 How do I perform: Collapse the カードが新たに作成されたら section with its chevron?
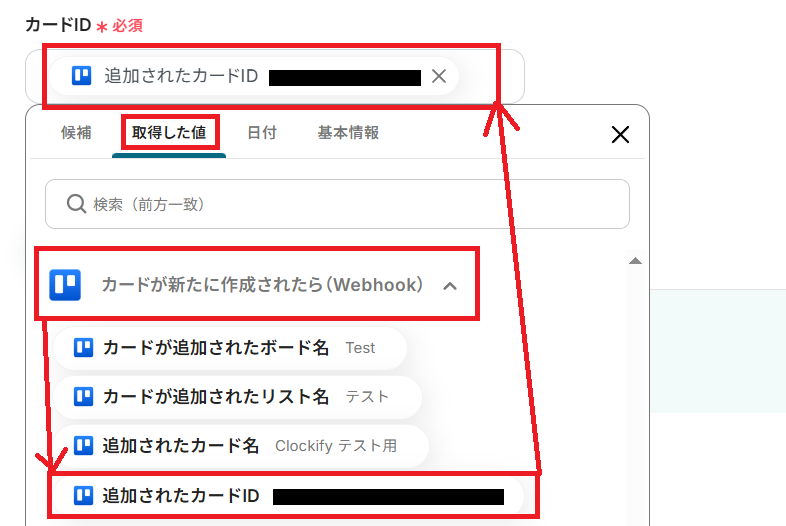(x=450, y=286)
